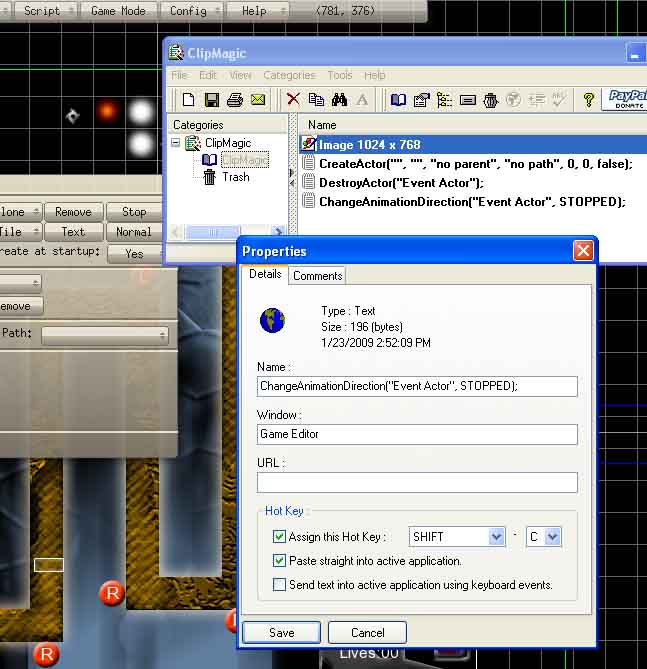Viewport: 647px width, 669px height.
Task: Click the Categories pane horizontal scrollbar
Action: click(227, 232)
